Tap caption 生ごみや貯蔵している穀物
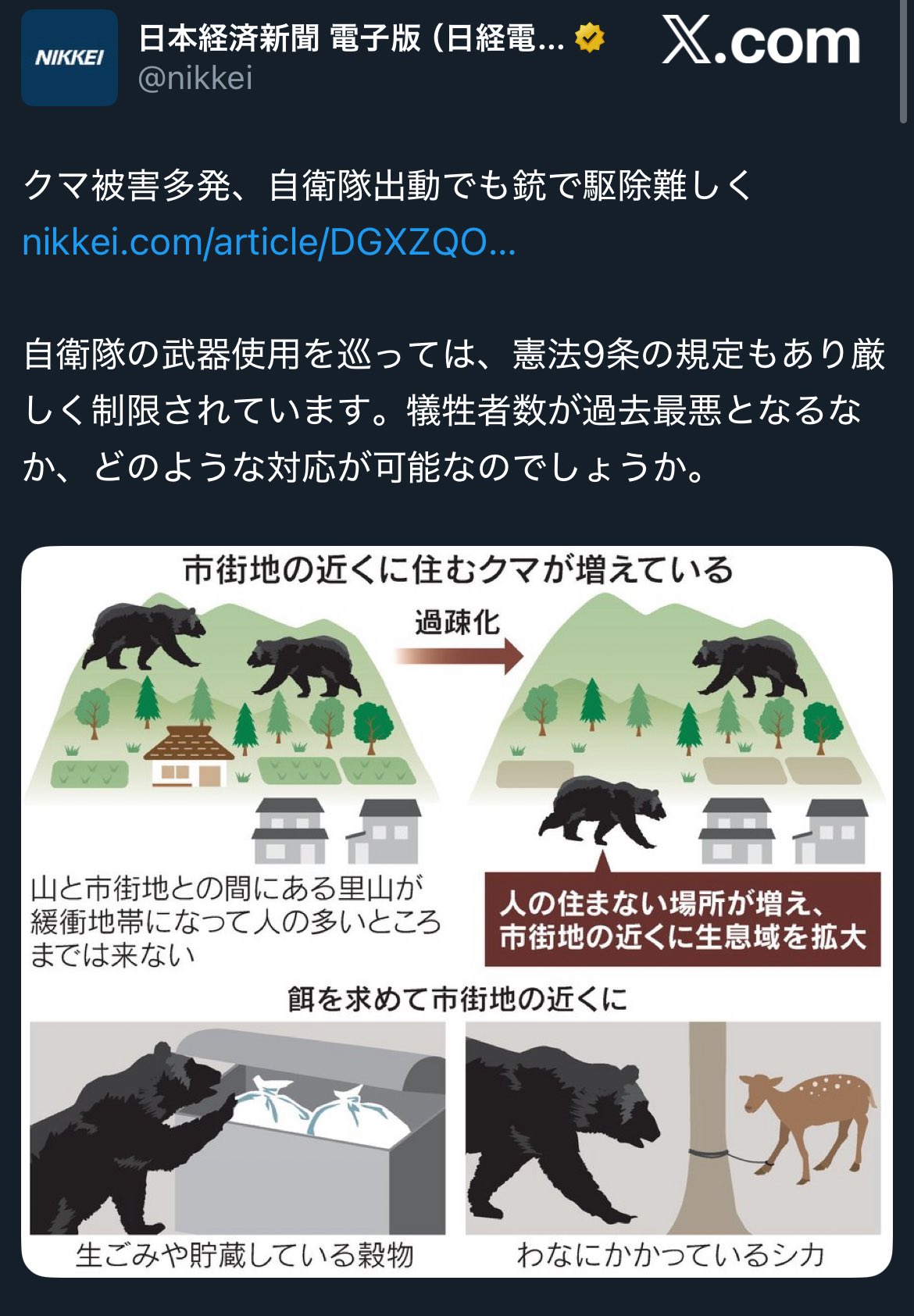The image size is (914, 1316). pyautogui.click(x=245, y=1255)
